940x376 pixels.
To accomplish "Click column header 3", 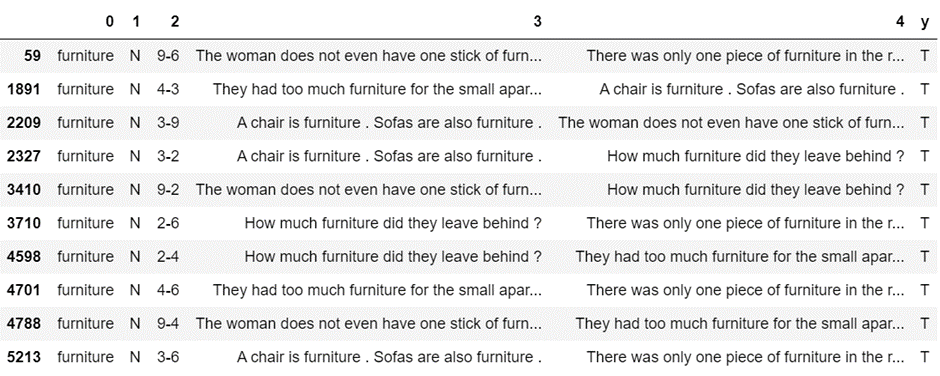I will click(x=537, y=22).
